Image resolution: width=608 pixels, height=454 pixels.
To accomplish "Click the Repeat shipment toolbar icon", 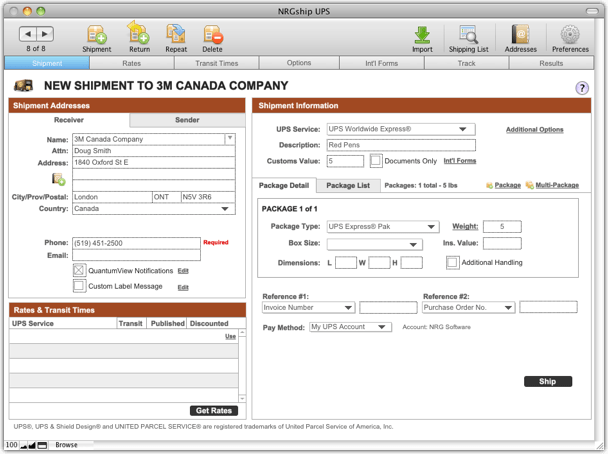I will point(176,38).
